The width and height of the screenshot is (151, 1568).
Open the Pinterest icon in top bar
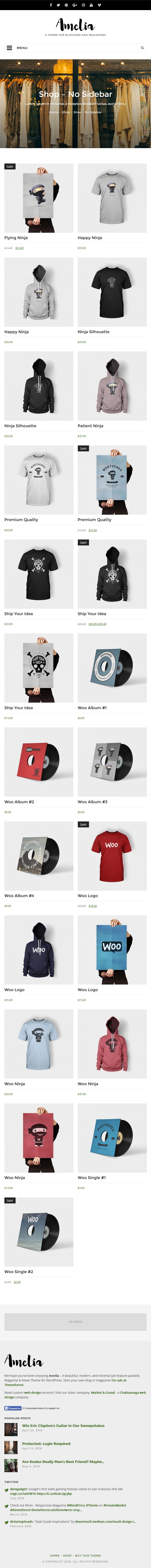(x=67, y=5)
